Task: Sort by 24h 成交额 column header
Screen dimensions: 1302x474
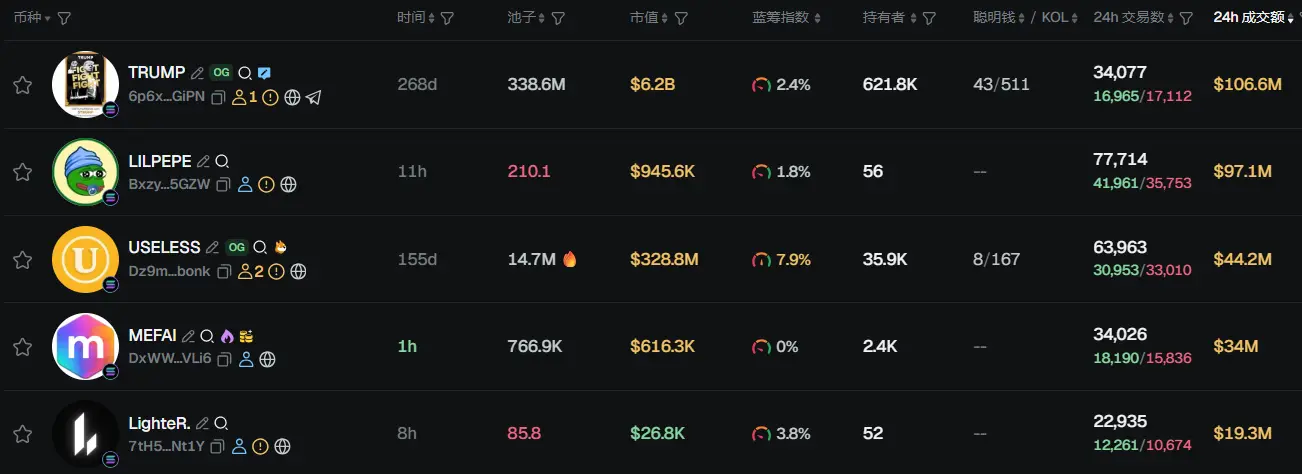Action: point(1248,18)
